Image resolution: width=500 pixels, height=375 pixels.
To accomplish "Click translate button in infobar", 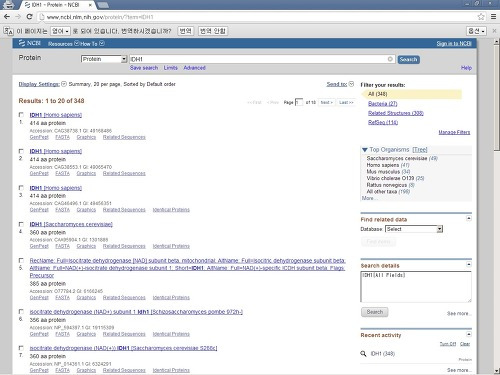I will pos(186,31).
